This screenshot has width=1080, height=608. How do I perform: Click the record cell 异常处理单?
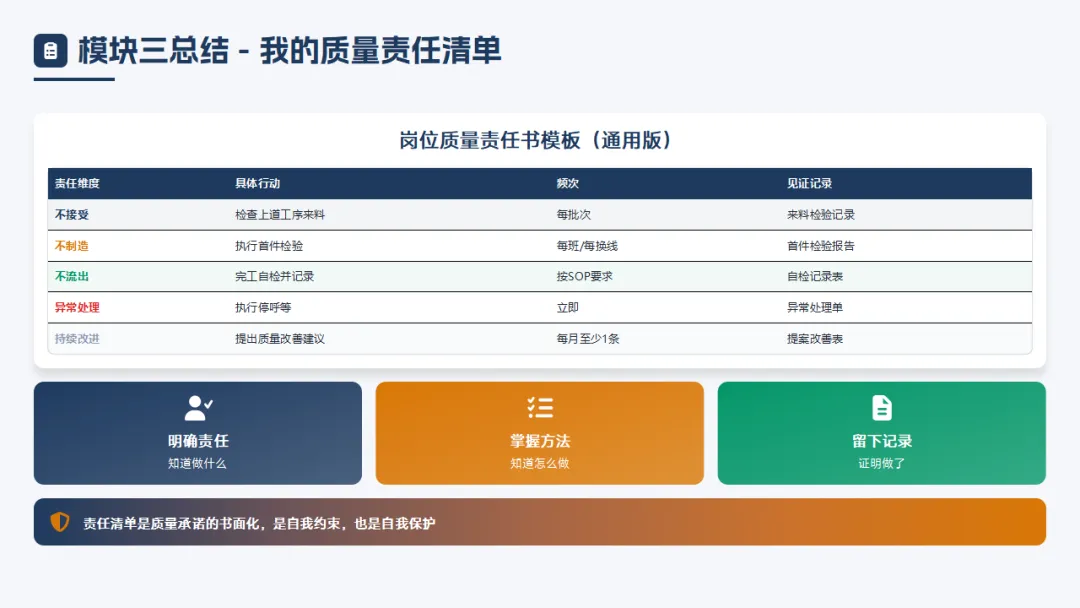point(815,307)
